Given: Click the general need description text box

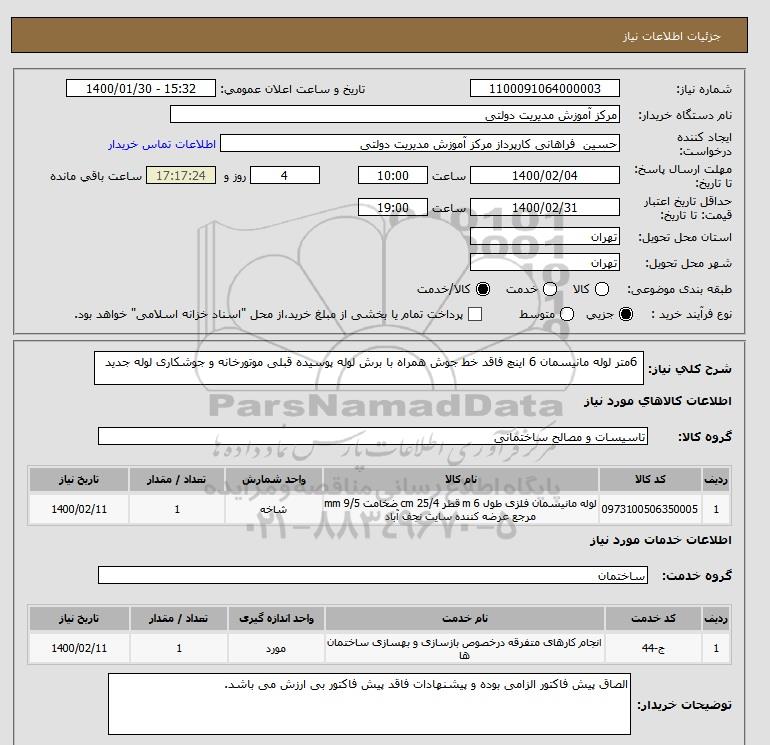Looking at the screenshot, I should coord(369,368).
